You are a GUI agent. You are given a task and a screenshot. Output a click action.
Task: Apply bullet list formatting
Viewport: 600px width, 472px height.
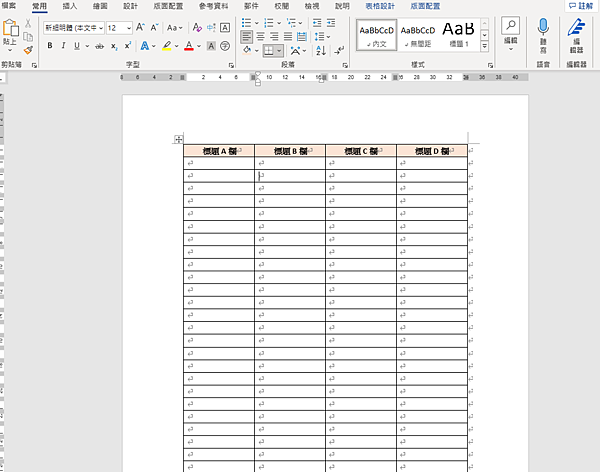pos(246,23)
